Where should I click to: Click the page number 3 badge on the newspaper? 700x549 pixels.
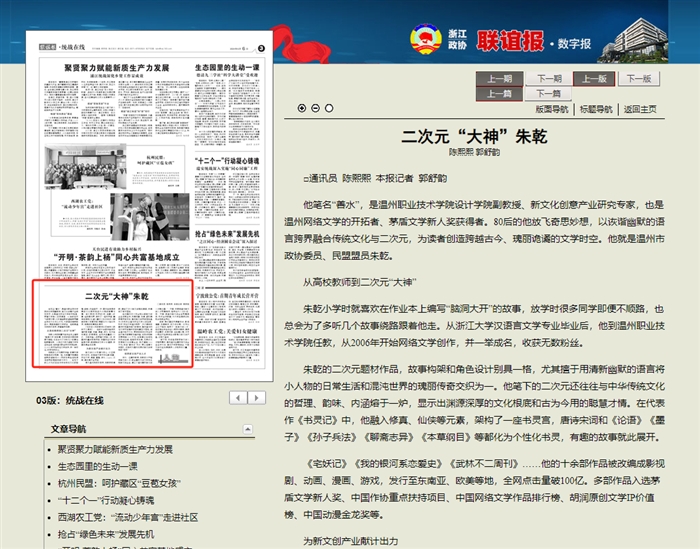click(x=261, y=48)
